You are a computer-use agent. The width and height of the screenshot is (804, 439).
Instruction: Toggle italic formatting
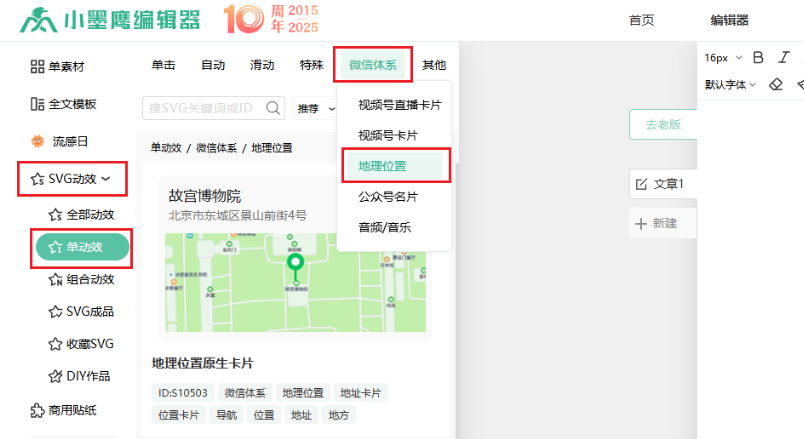pyautogui.click(x=783, y=57)
